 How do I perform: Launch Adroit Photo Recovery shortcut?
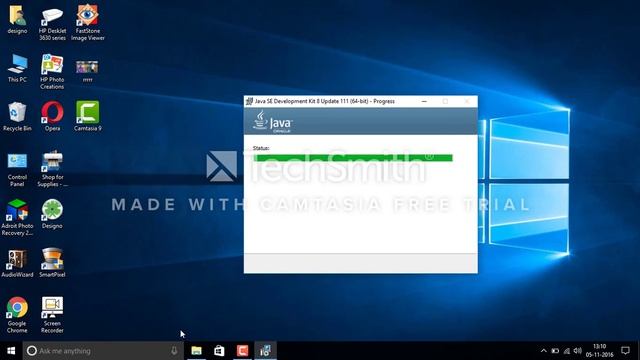(x=17, y=218)
